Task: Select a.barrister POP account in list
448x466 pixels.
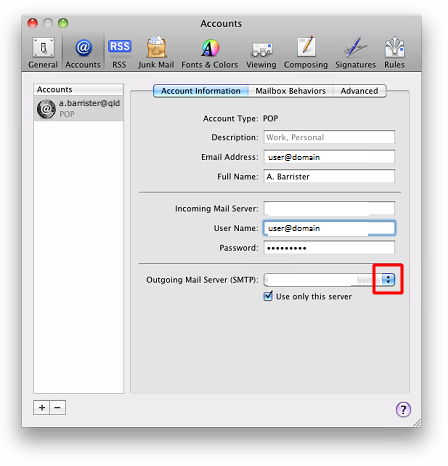Action: point(79,109)
